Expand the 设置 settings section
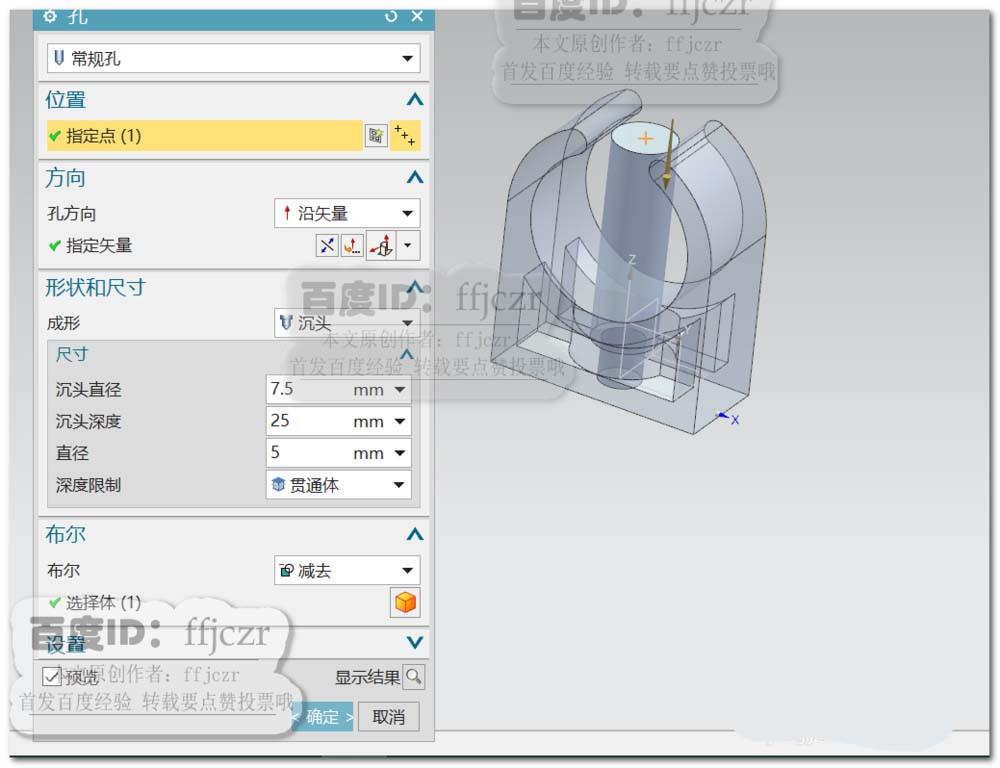Screen dimensions: 1000x768 pyautogui.click(x=414, y=643)
